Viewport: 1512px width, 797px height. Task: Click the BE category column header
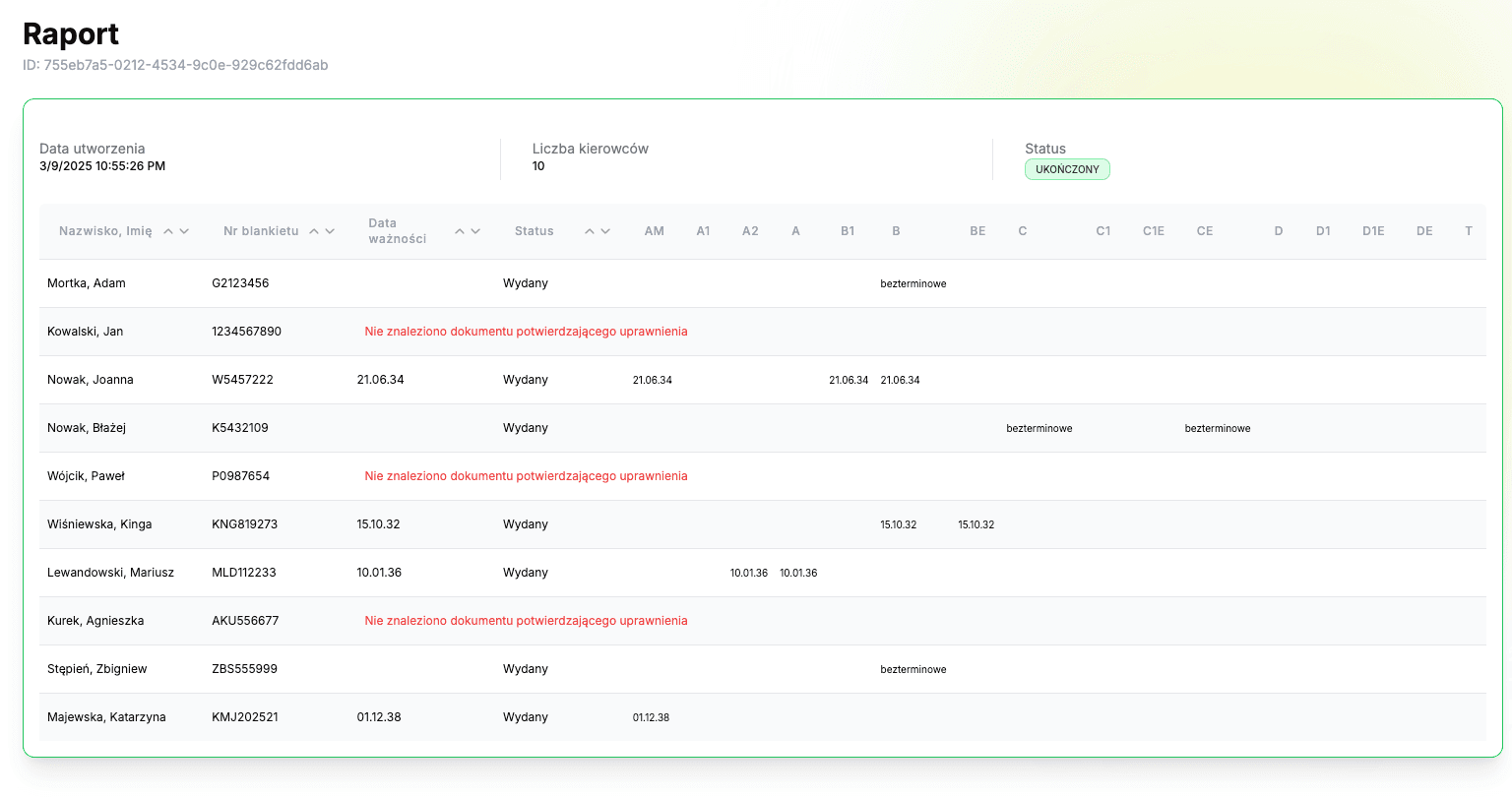tap(977, 231)
